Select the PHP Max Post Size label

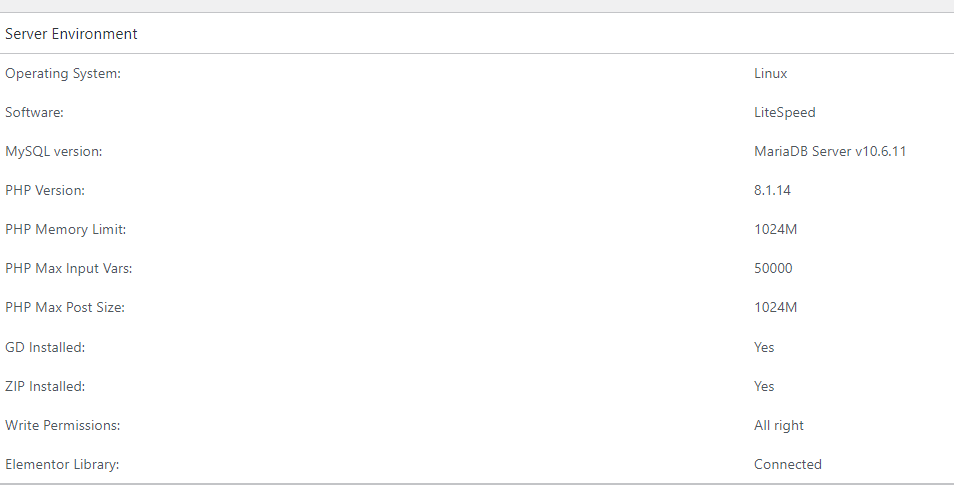click(65, 307)
